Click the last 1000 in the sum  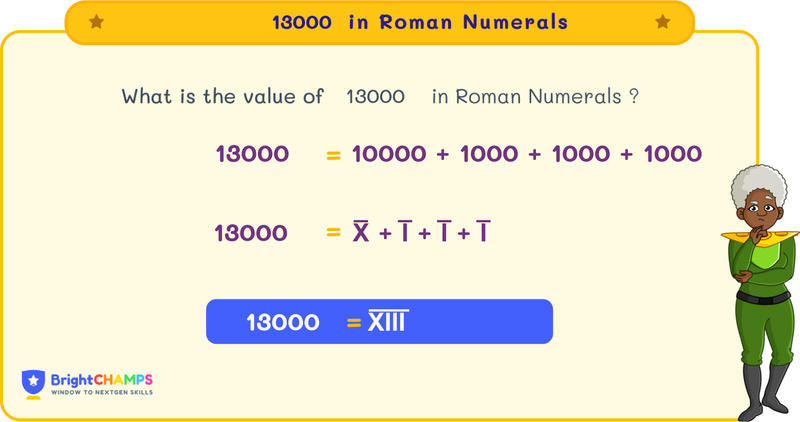click(x=672, y=154)
